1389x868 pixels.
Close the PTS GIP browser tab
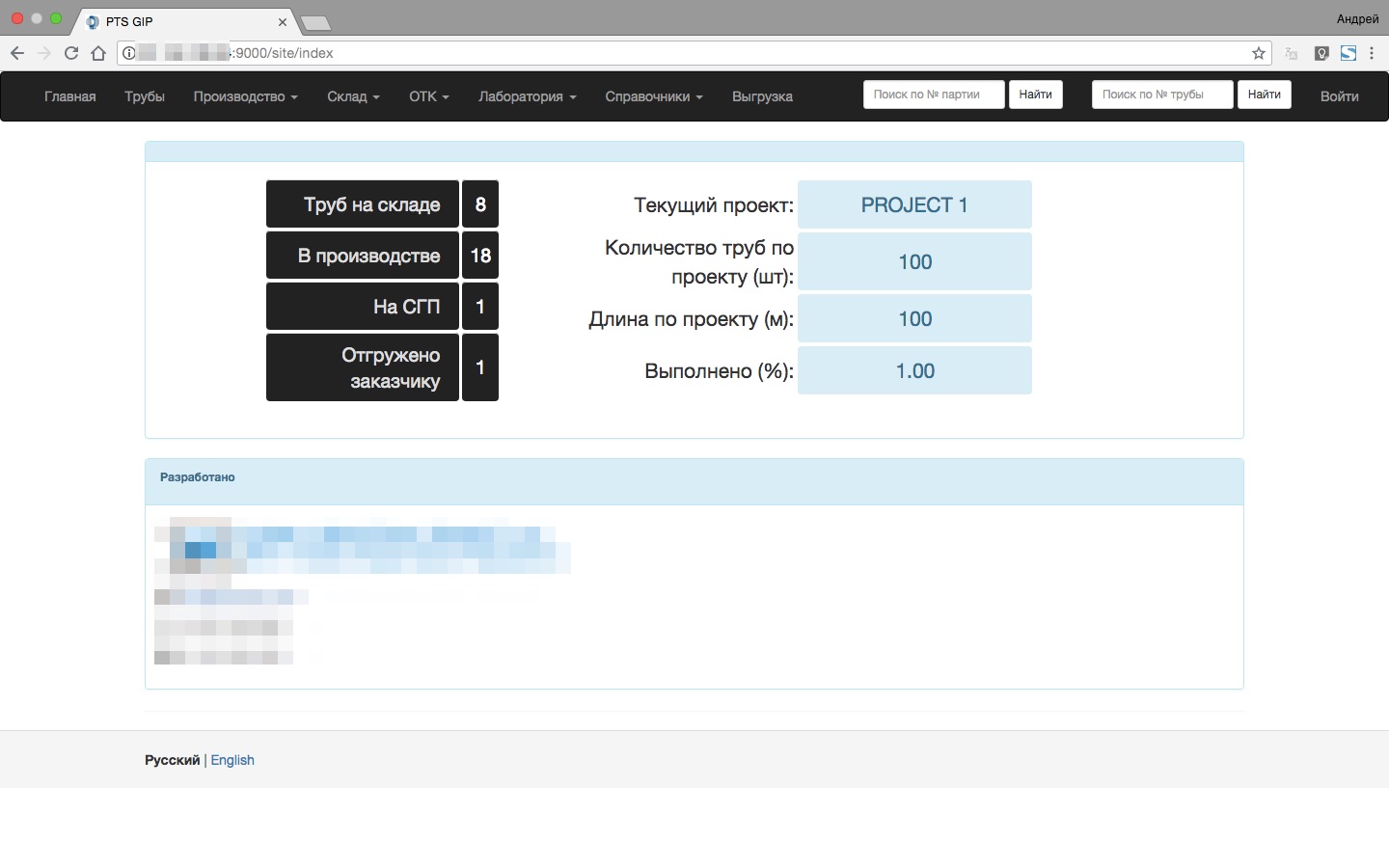pyautogui.click(x=283, y=21)
